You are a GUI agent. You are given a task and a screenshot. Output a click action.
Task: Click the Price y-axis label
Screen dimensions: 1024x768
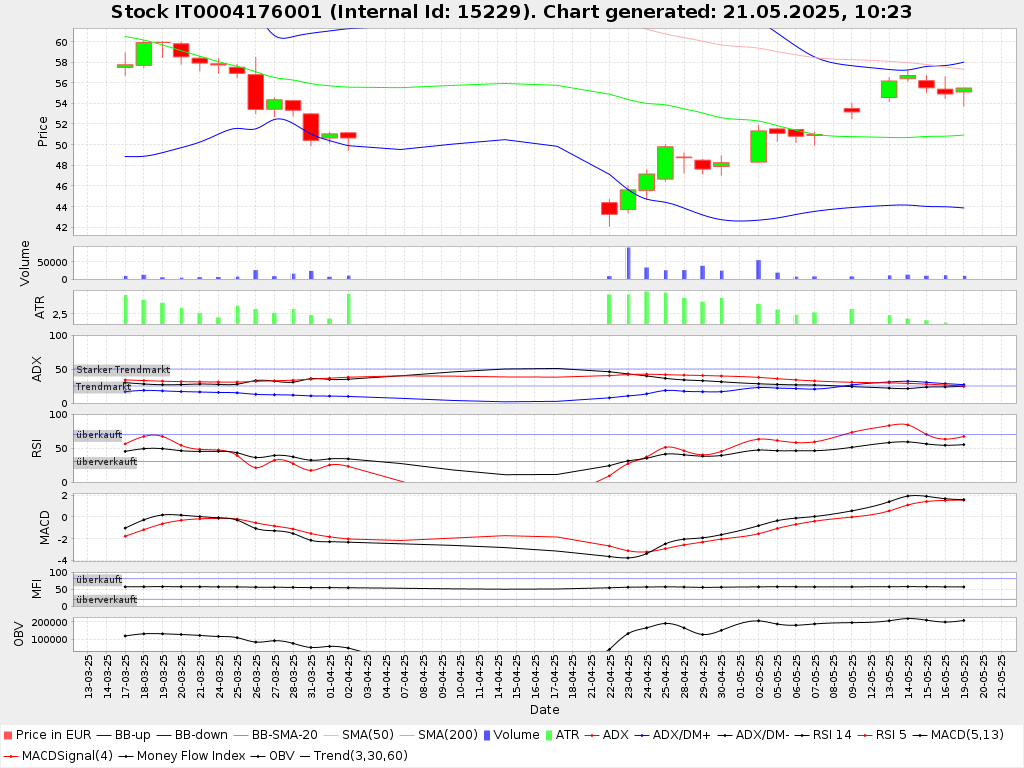pos(42,131)
